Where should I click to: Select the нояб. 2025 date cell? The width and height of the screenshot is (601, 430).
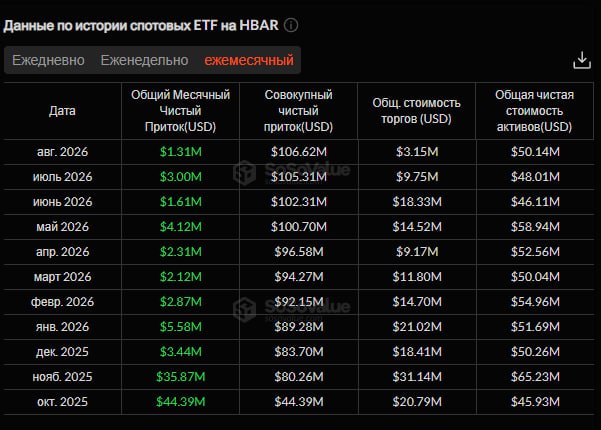[x=62, y=377]
